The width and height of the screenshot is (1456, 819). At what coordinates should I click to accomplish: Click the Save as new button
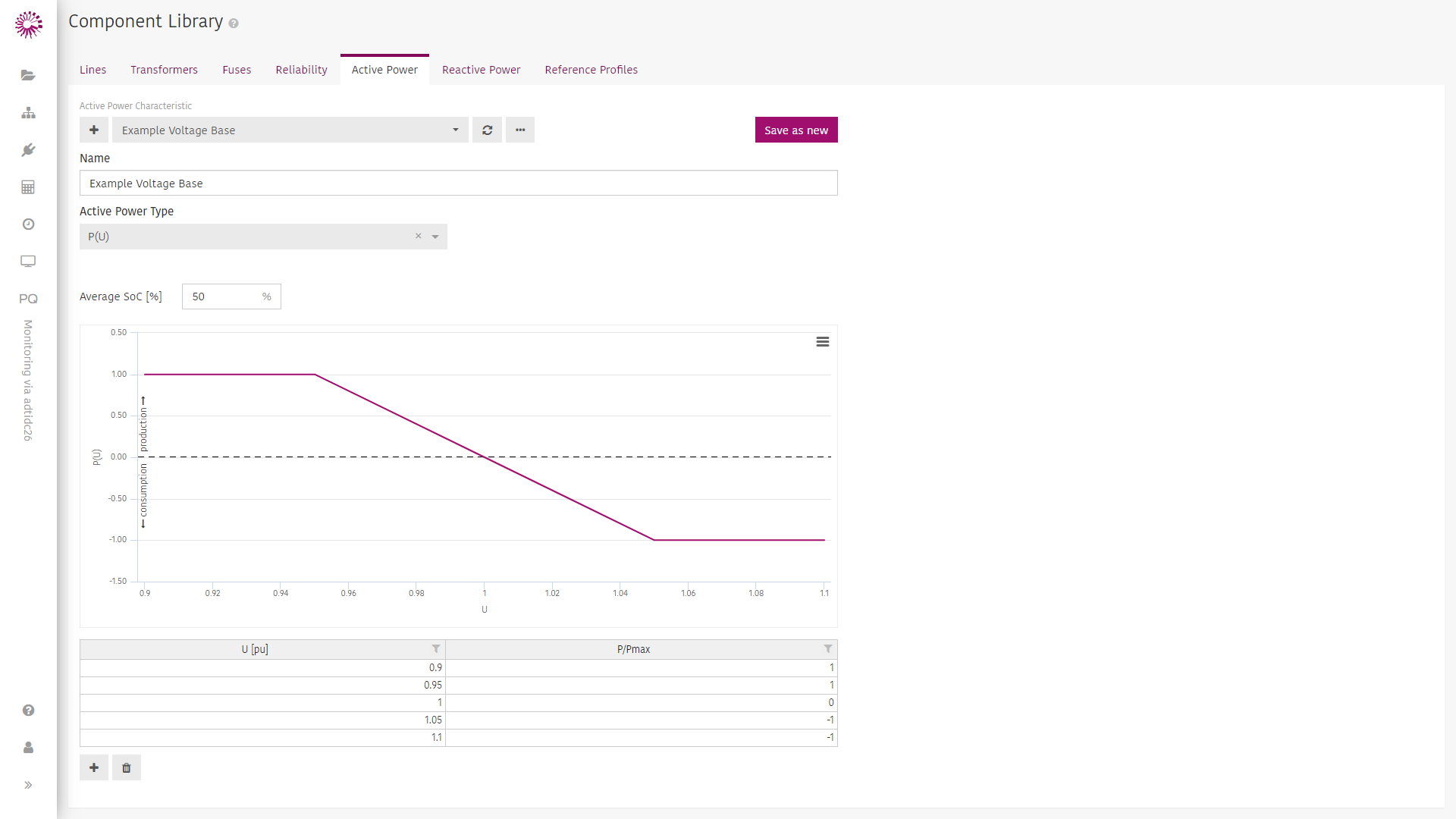(796, 130)
